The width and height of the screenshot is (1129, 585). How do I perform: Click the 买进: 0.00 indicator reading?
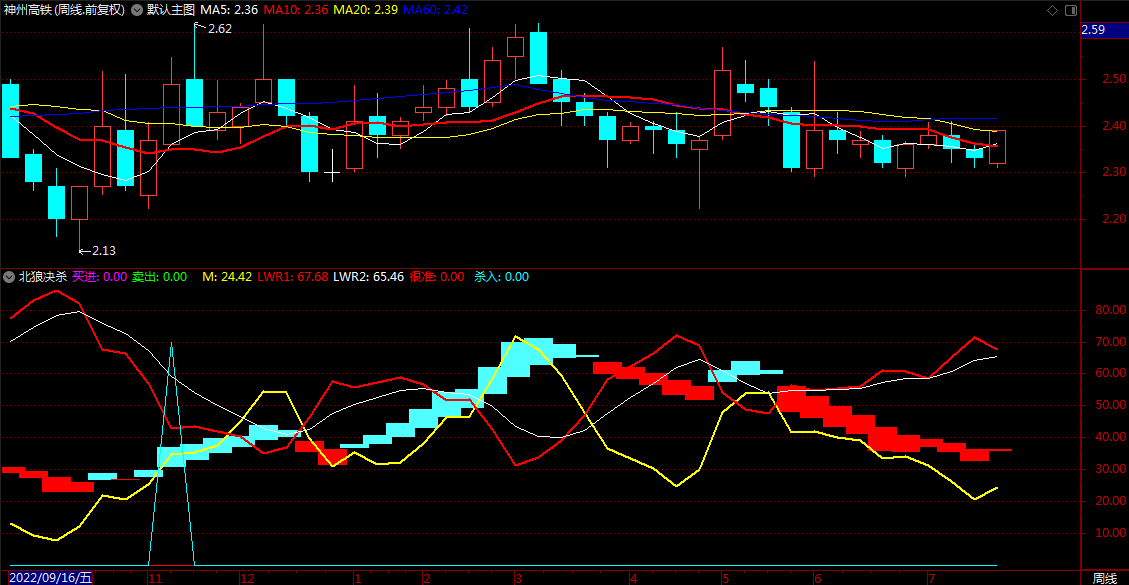100,277
